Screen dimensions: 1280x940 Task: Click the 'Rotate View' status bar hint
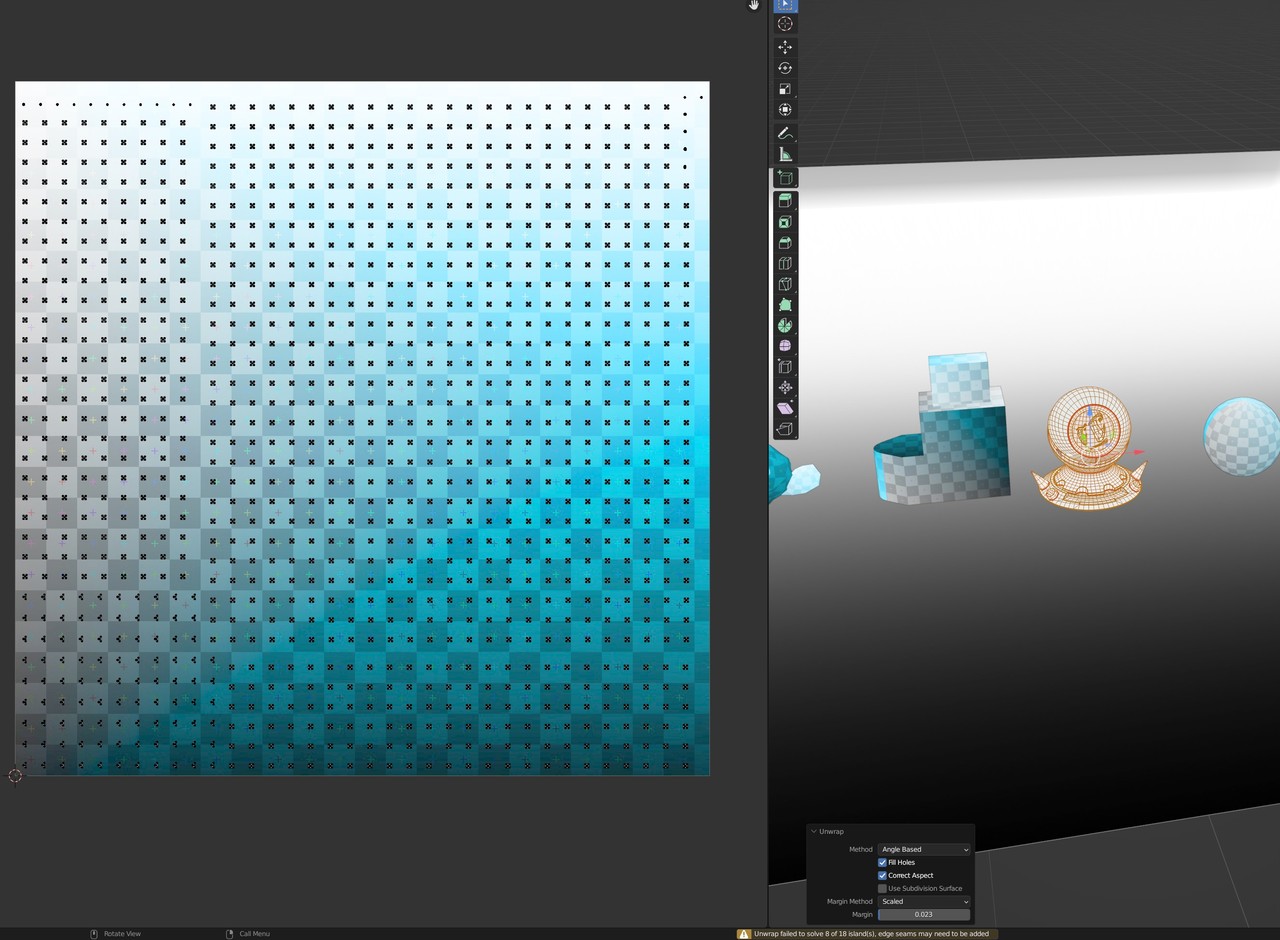122,934
